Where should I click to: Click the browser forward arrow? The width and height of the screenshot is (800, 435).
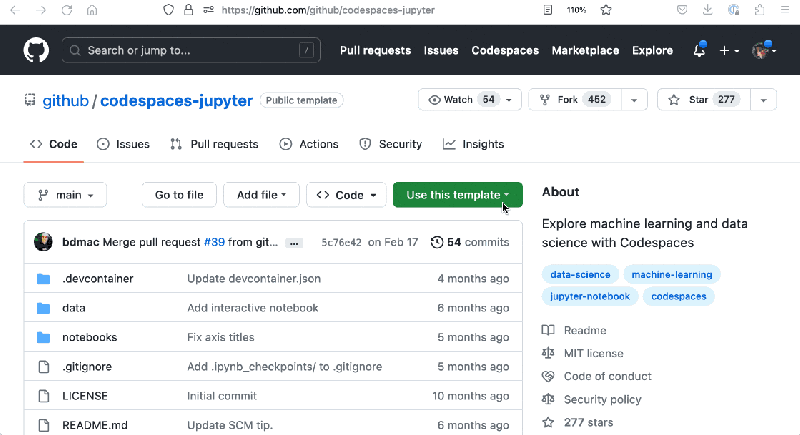tap(41, 10)
